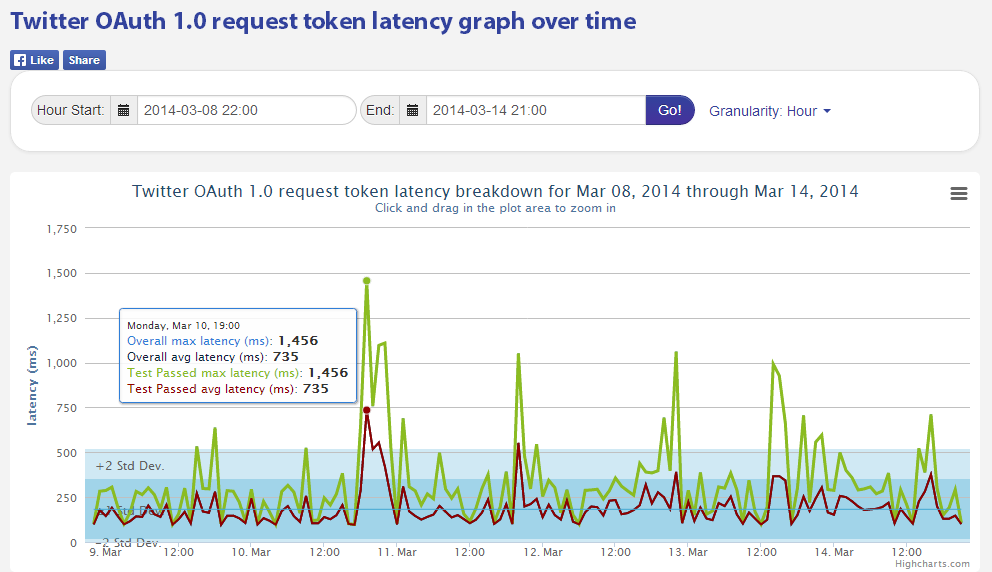Click the Go! button
The width and height of the screenshot is (992, 572).
[x=670, y=110]
